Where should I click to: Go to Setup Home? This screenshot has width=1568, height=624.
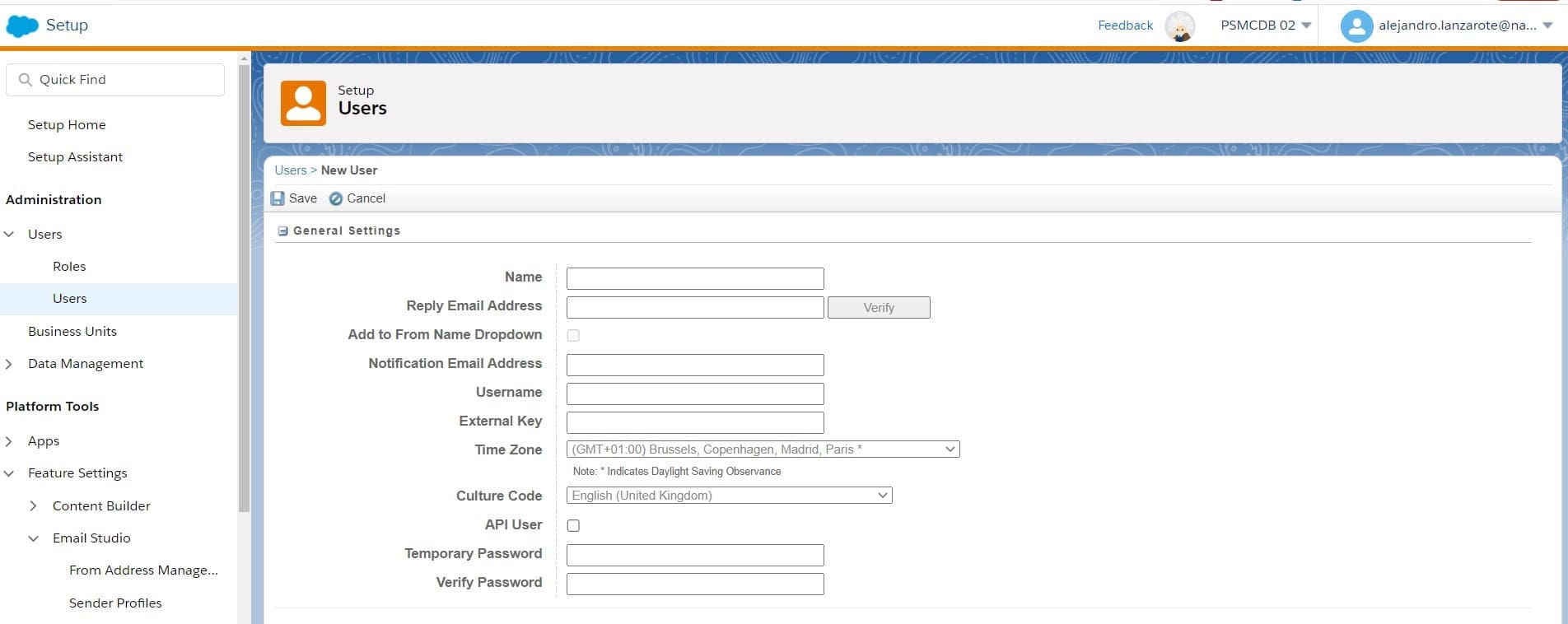[x=67, y=125]
